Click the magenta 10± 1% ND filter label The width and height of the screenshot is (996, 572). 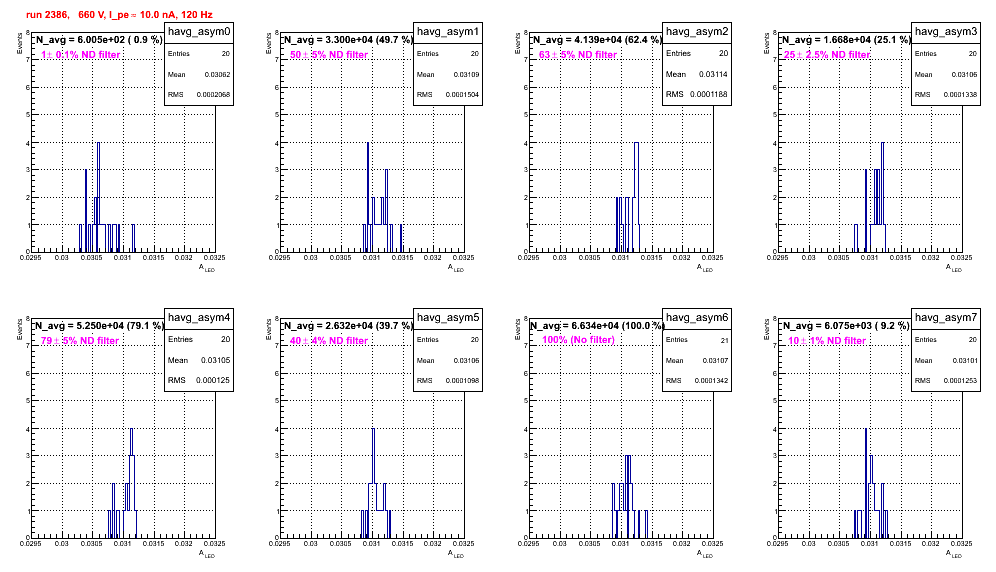(x=827, y=341)
